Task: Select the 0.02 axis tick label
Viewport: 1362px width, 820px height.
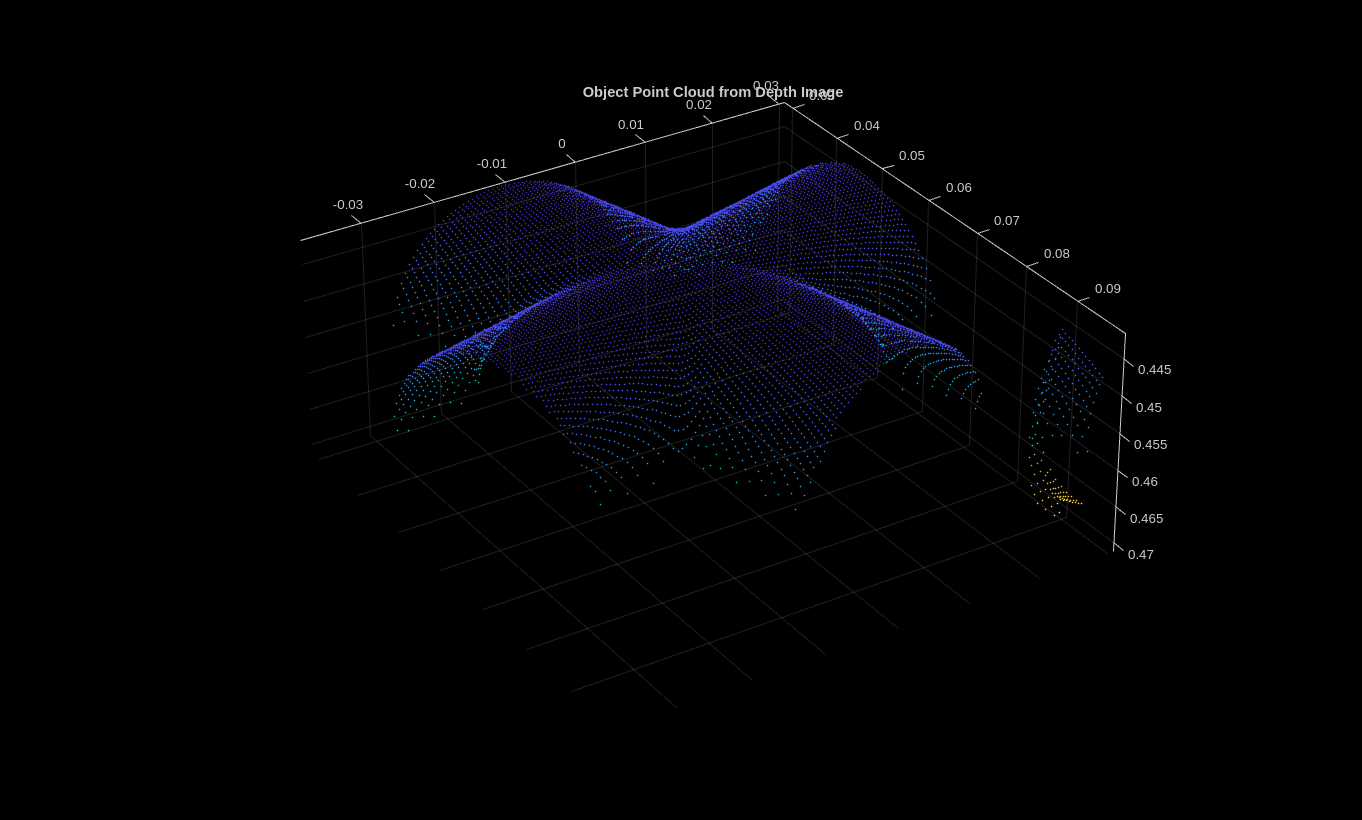Action: [699, 105]
